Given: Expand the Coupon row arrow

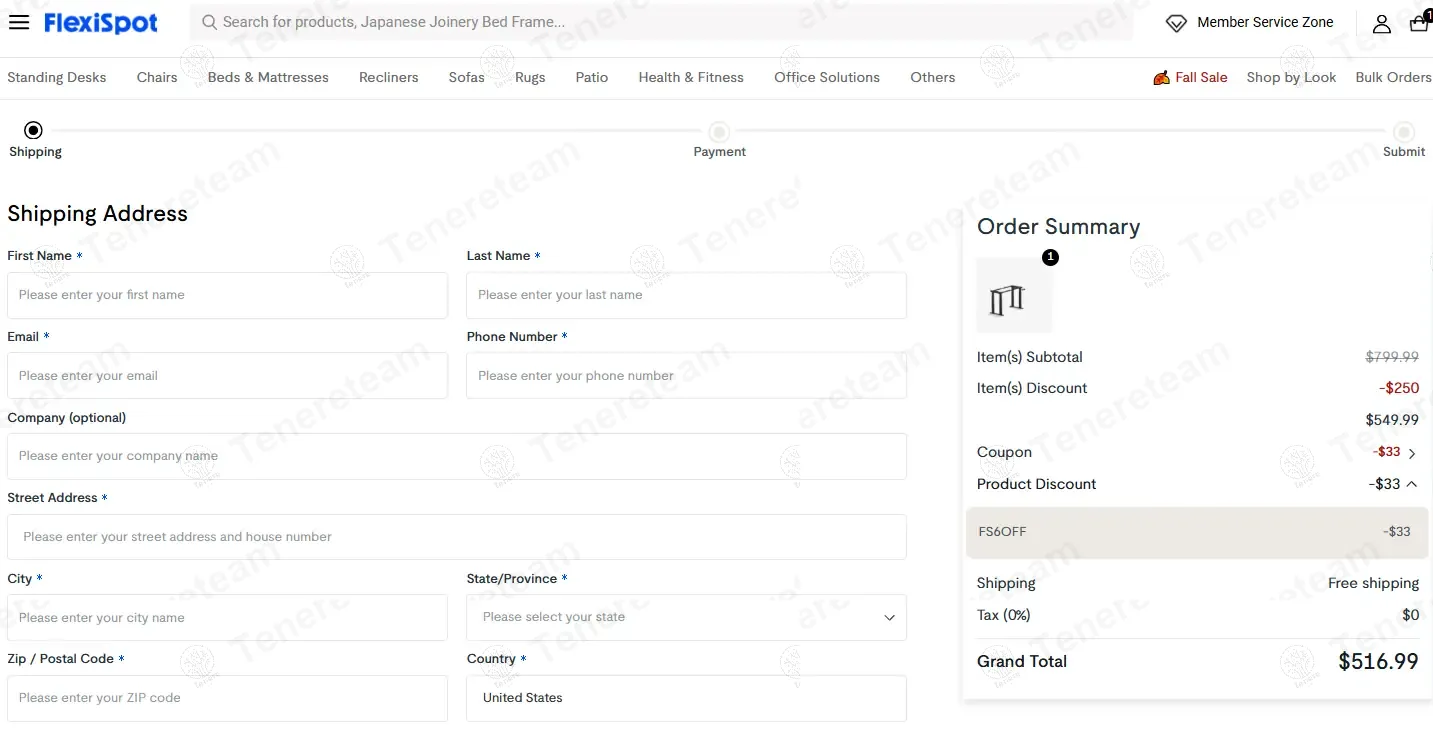Looking at the screenshot, I should tap(1412, 453).
